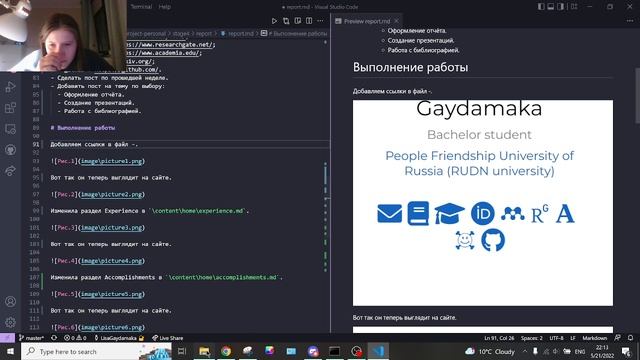Follow the image\picture1.png link
This screenshot has width=640, height=360.
[x=111, y=161]
